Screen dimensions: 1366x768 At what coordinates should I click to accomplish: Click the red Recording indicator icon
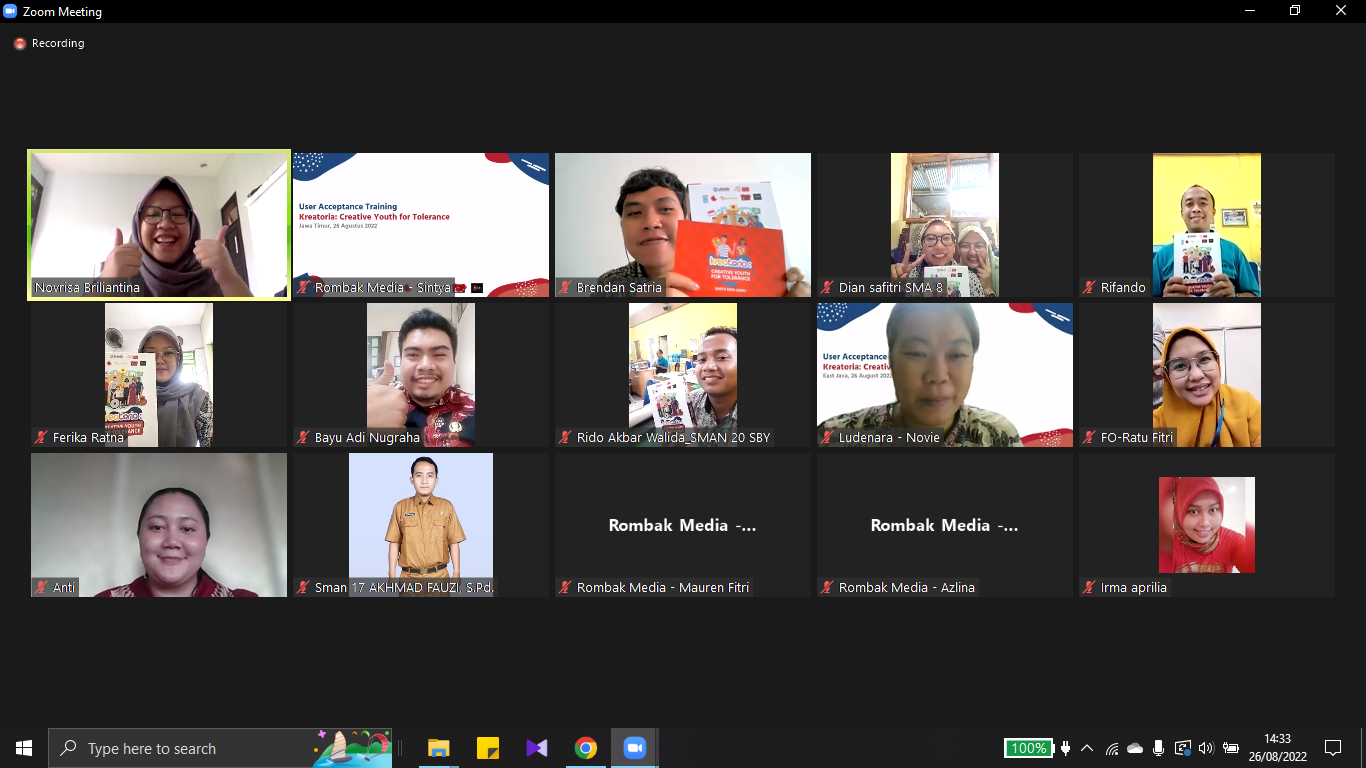coord(19,44)
